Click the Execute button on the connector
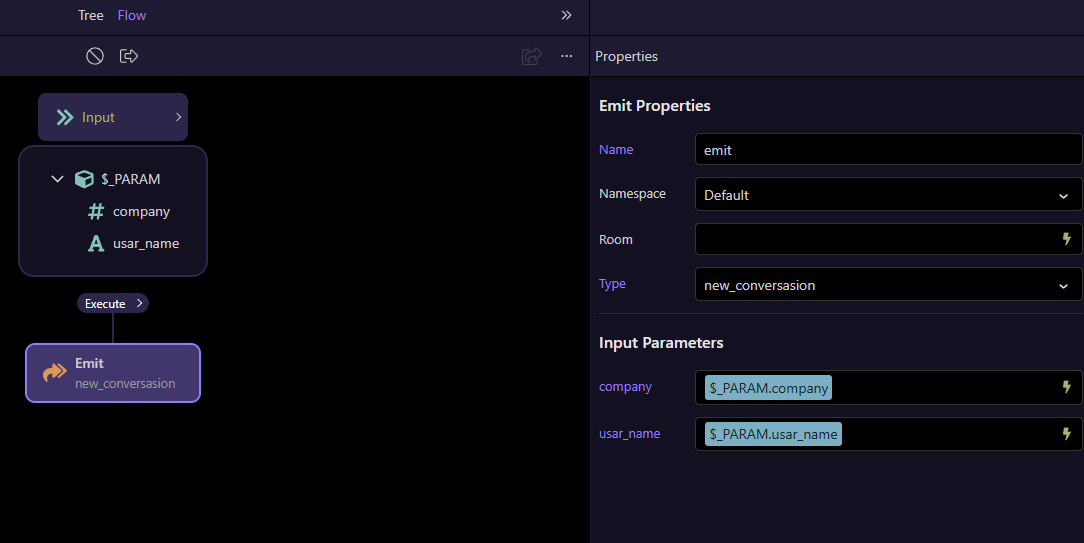Viewport: 1084px width, 543px height. 112,303
